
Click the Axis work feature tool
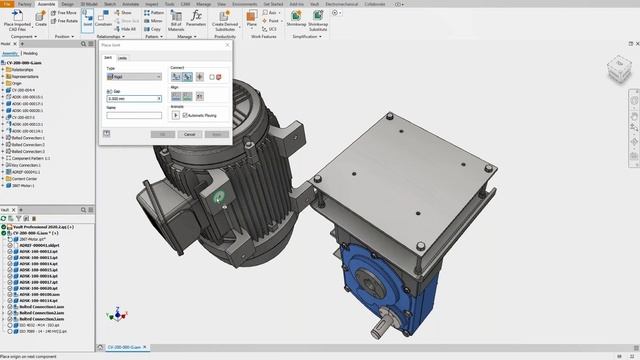270,13
